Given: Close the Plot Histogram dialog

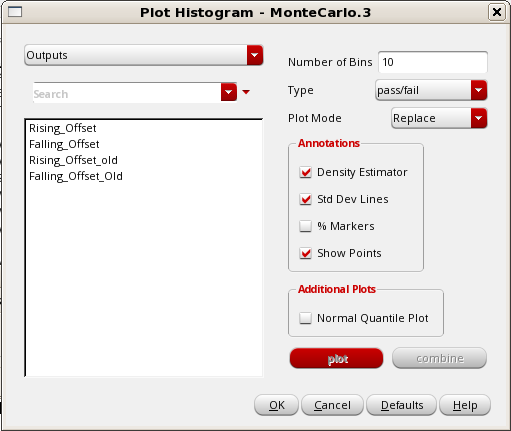Looking at the screenshot, I should click(496, 12).
